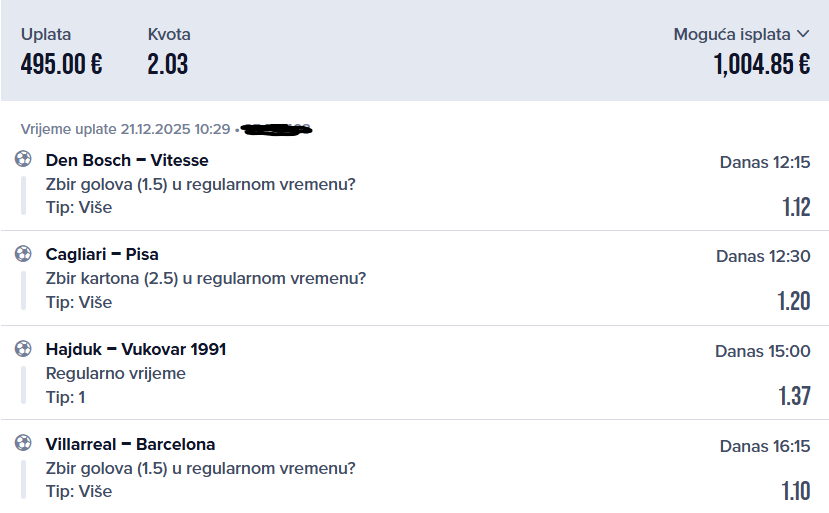Click soccer ball icon beside Hajduk – Vukovar 1991
Image resolution: width=829 pixels, height=513 pixels.
coord(23,349)
